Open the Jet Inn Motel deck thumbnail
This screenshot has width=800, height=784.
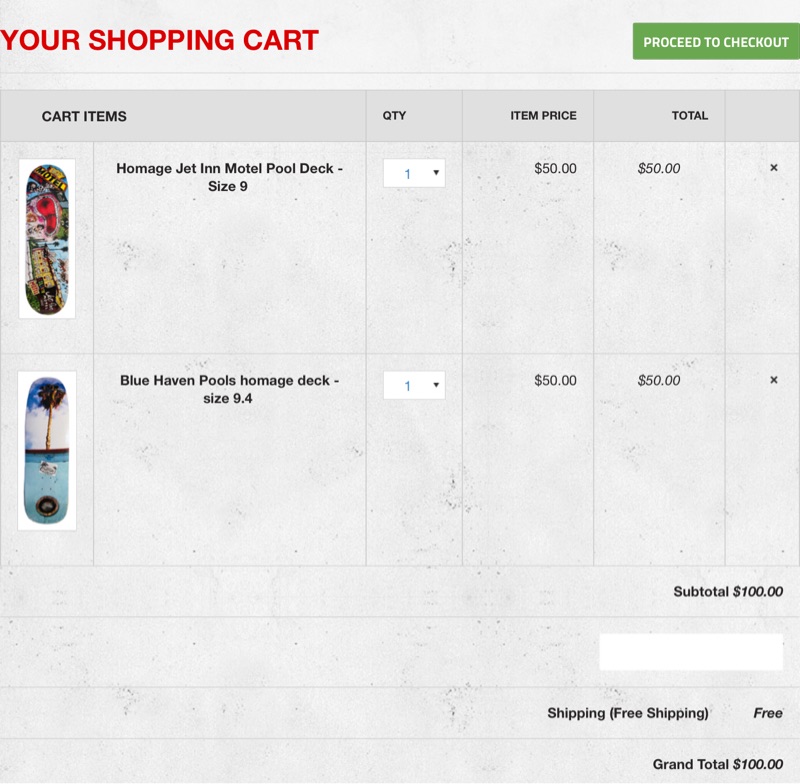(x=47, y=240)
